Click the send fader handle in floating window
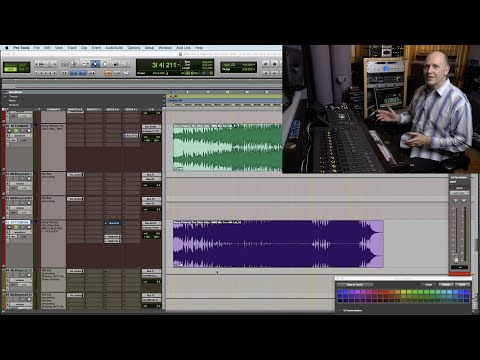 [456, 260]
